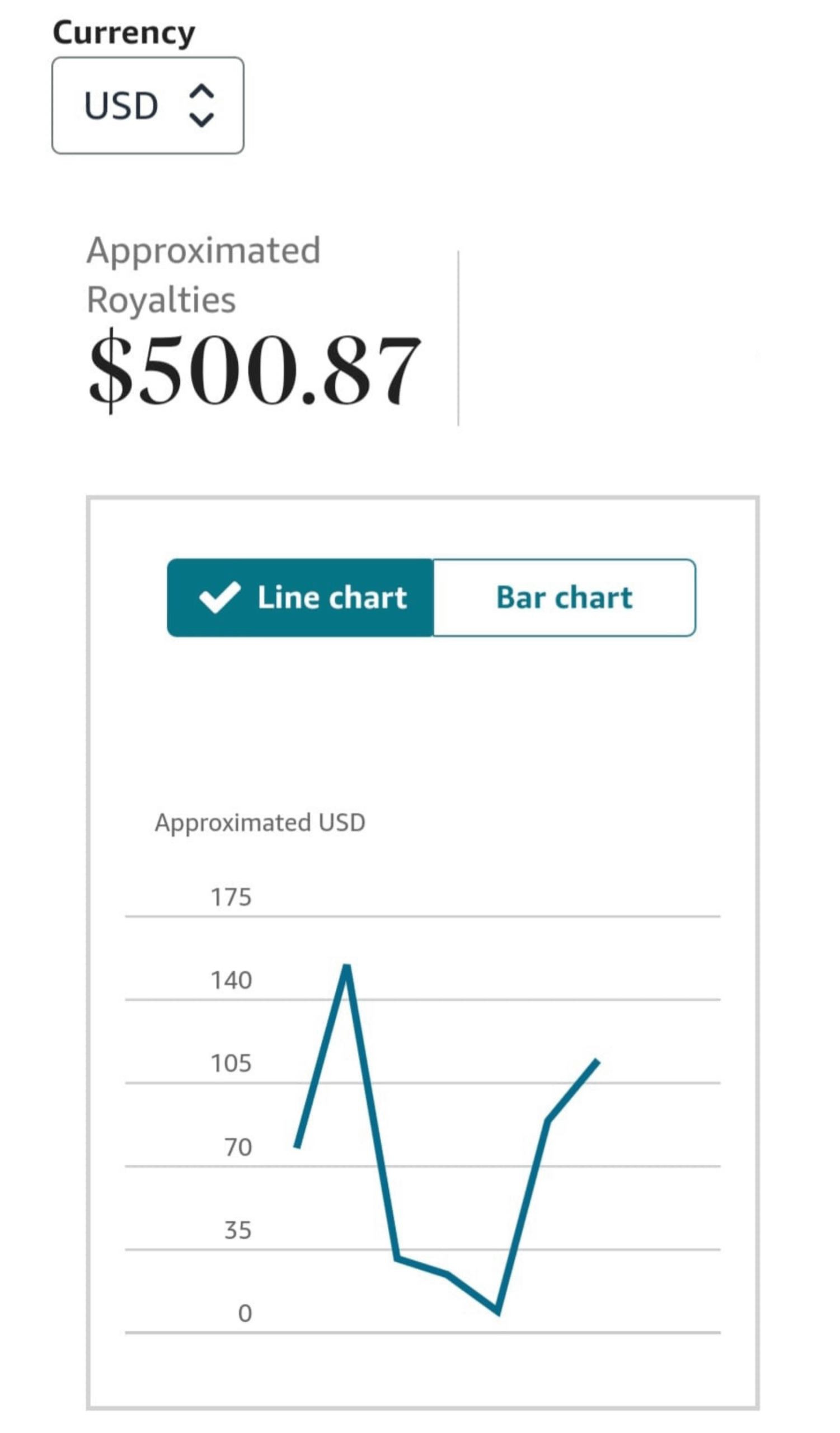840x1433 pixels.
Task: Click the Approximated USD axis title
Action: tap(260, 823)
